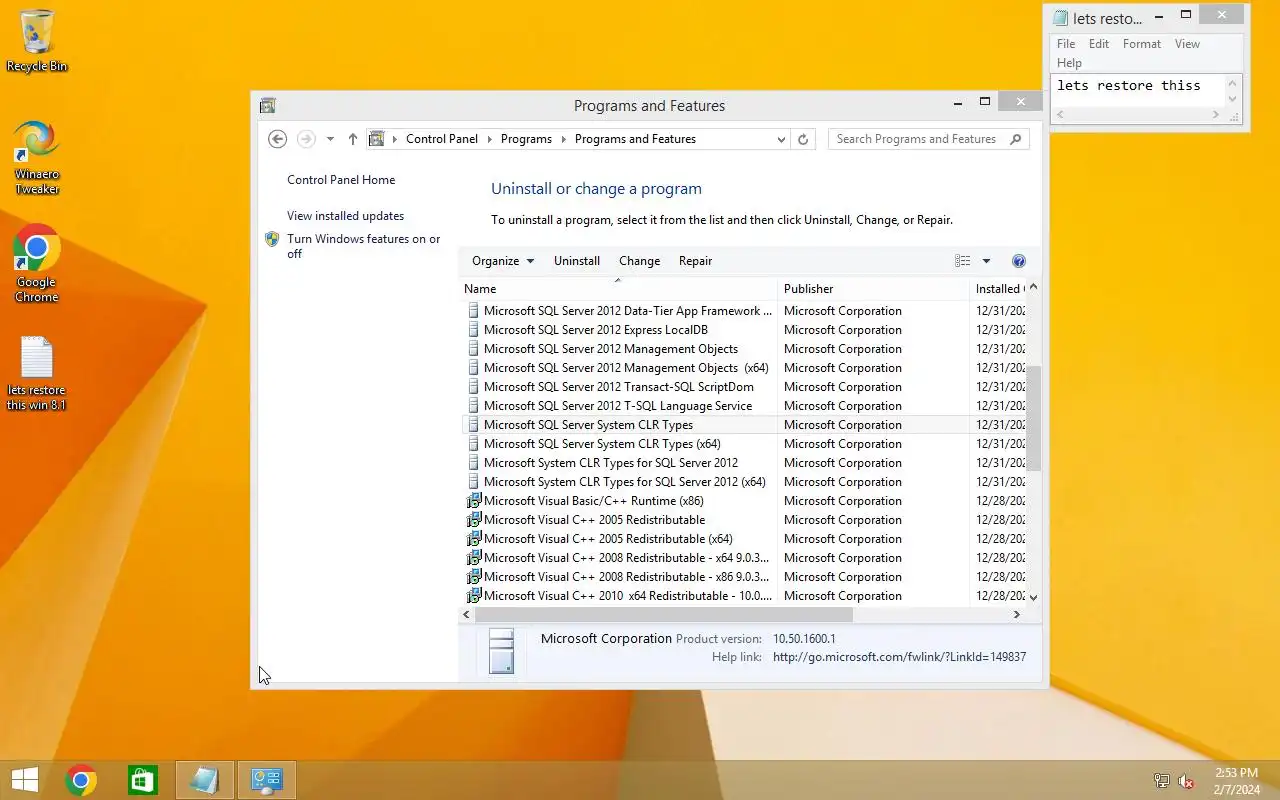Open the Help question mark button
The width and height of the screenshot is (1280, 800).
tap(1019, 261)
